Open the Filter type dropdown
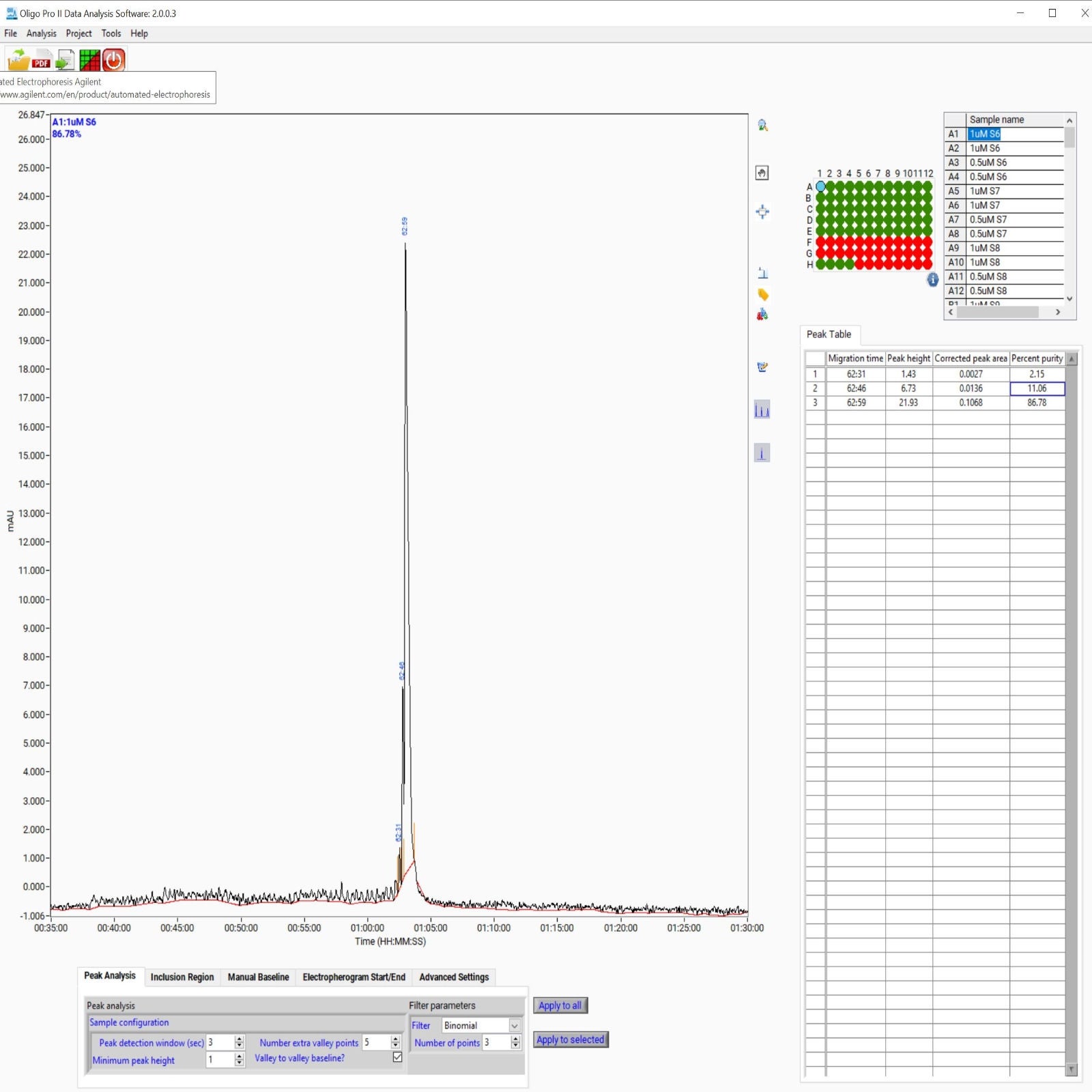This screenshot has width=1092, height=1092. (x=515, y=1025)
